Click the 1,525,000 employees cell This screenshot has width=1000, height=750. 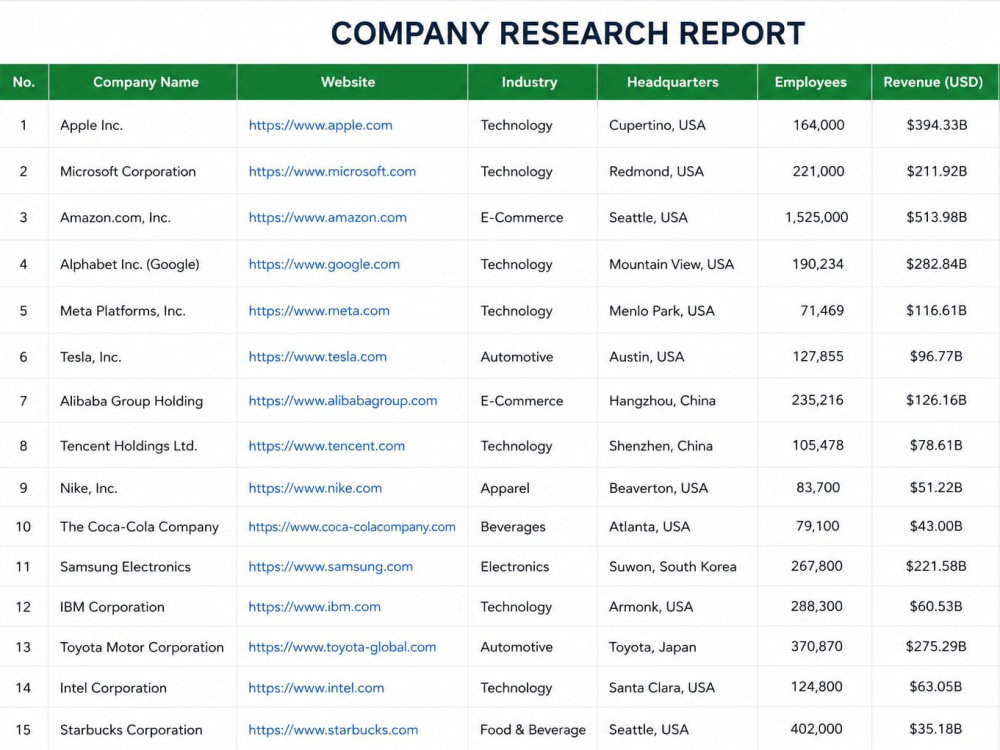pyautogui.click(x=814, y=217)
